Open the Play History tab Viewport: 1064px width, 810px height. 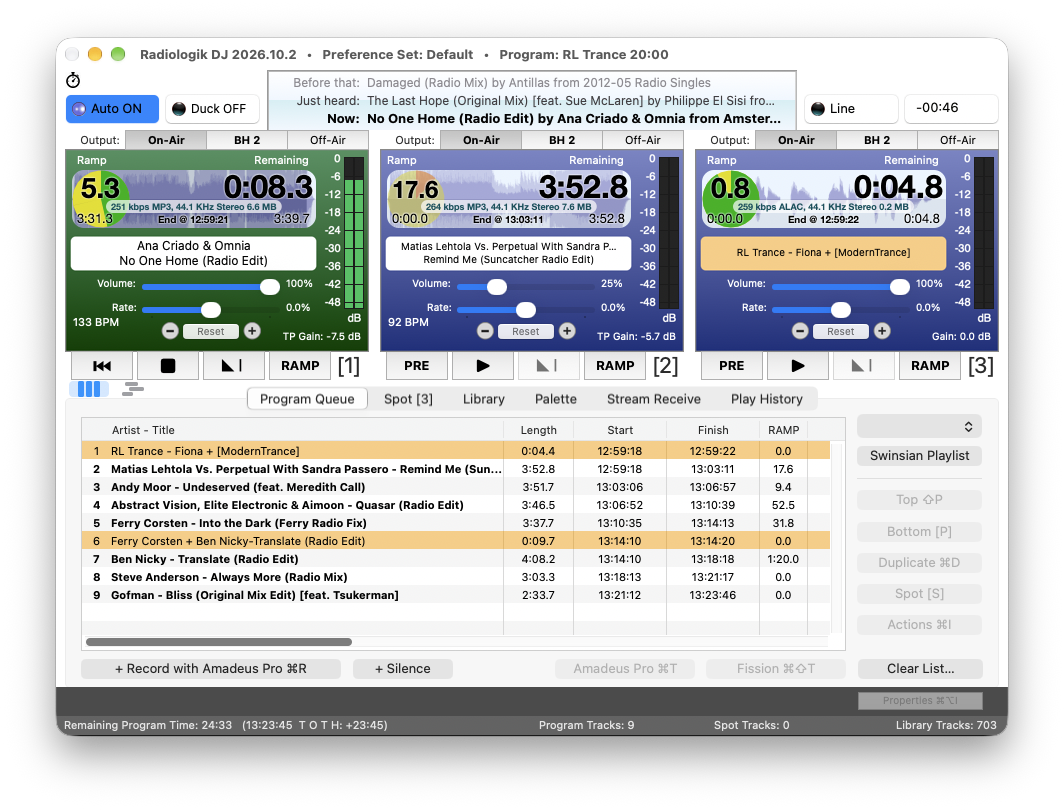(767, 399)
